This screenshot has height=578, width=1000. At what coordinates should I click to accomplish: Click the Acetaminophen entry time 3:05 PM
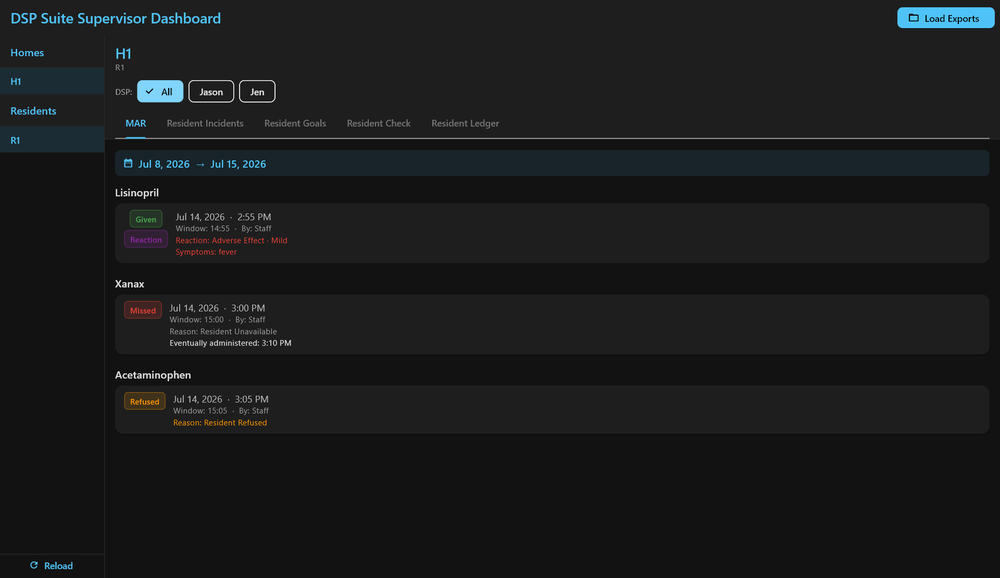[x=251, y=399]
